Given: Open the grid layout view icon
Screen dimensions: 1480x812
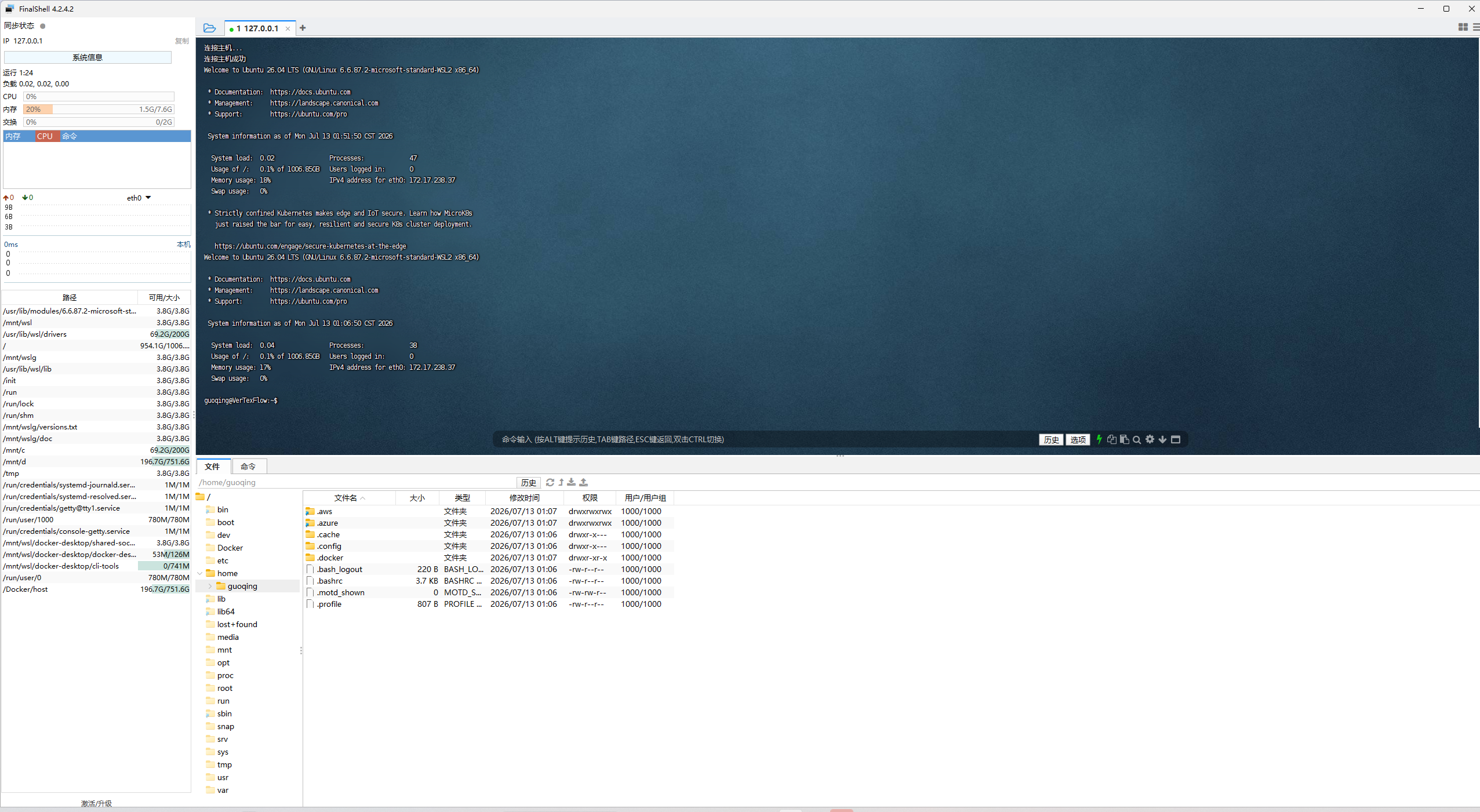Looking at the screenshot, I should click(1463, 27).
